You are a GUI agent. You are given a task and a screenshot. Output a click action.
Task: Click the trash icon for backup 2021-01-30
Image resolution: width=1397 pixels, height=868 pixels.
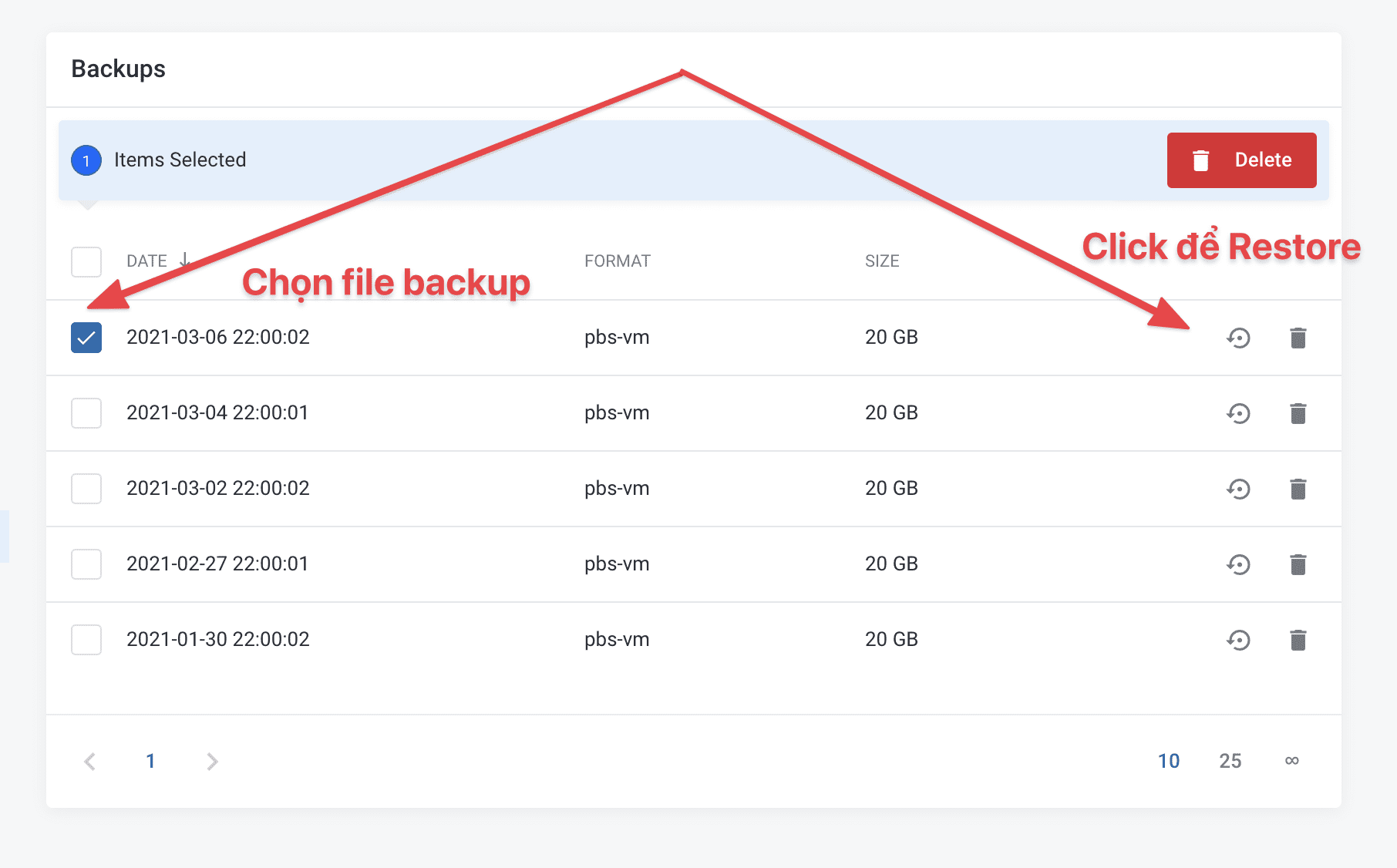pyautogui.click(x=1298, y=639)
